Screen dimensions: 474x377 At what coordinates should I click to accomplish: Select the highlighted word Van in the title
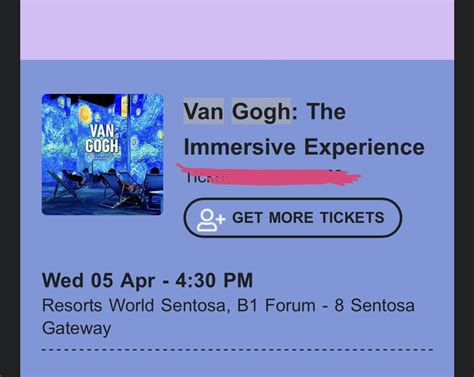tap(204, 111)
